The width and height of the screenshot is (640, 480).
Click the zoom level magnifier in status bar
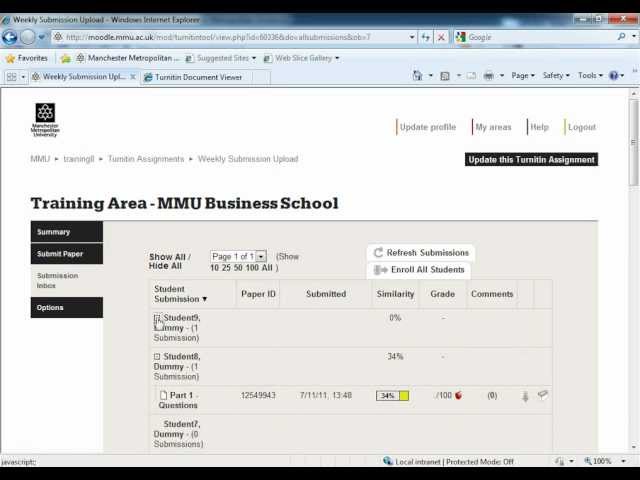[x=588, y=461]
